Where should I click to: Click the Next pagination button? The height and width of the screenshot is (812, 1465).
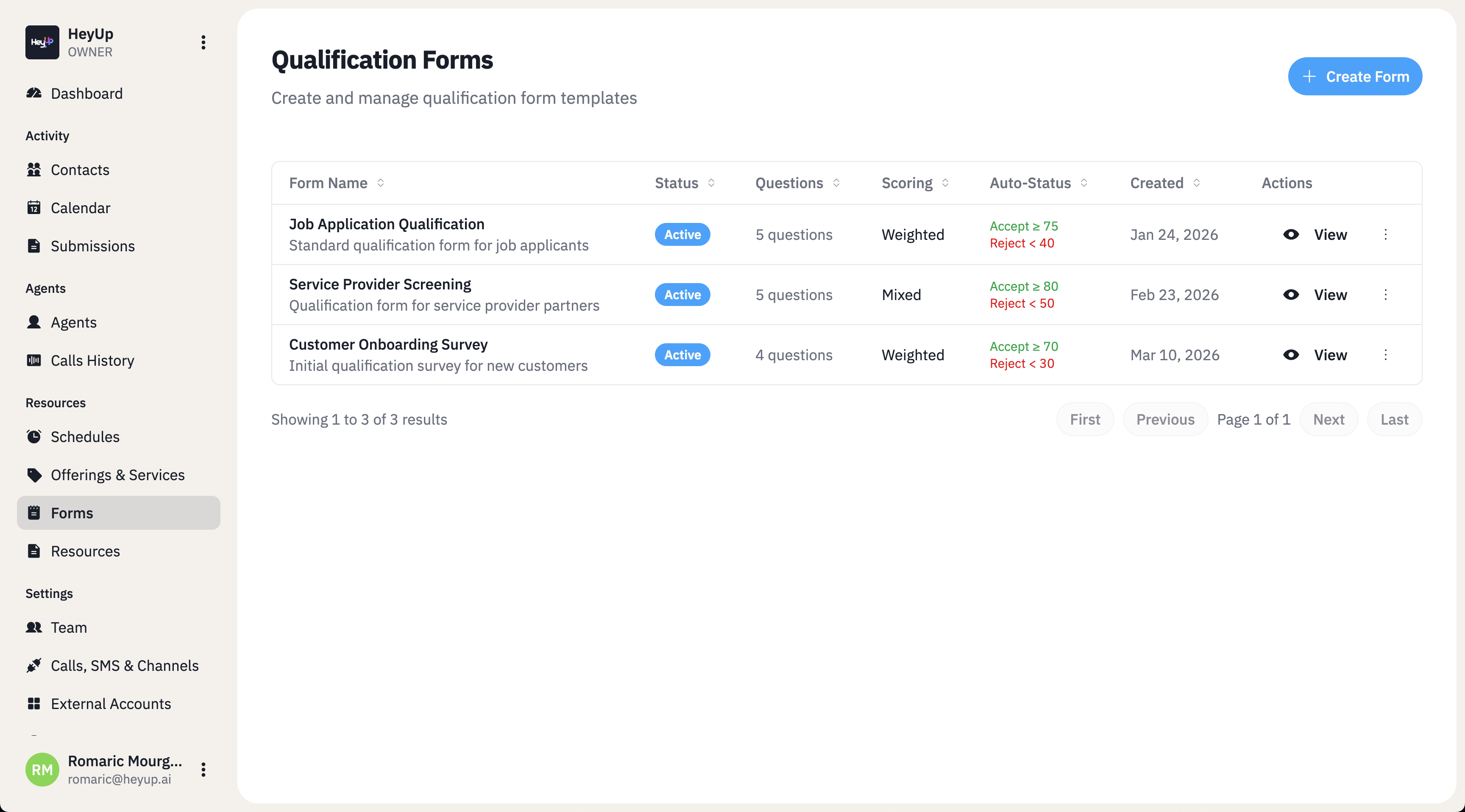coord(1329,419)
